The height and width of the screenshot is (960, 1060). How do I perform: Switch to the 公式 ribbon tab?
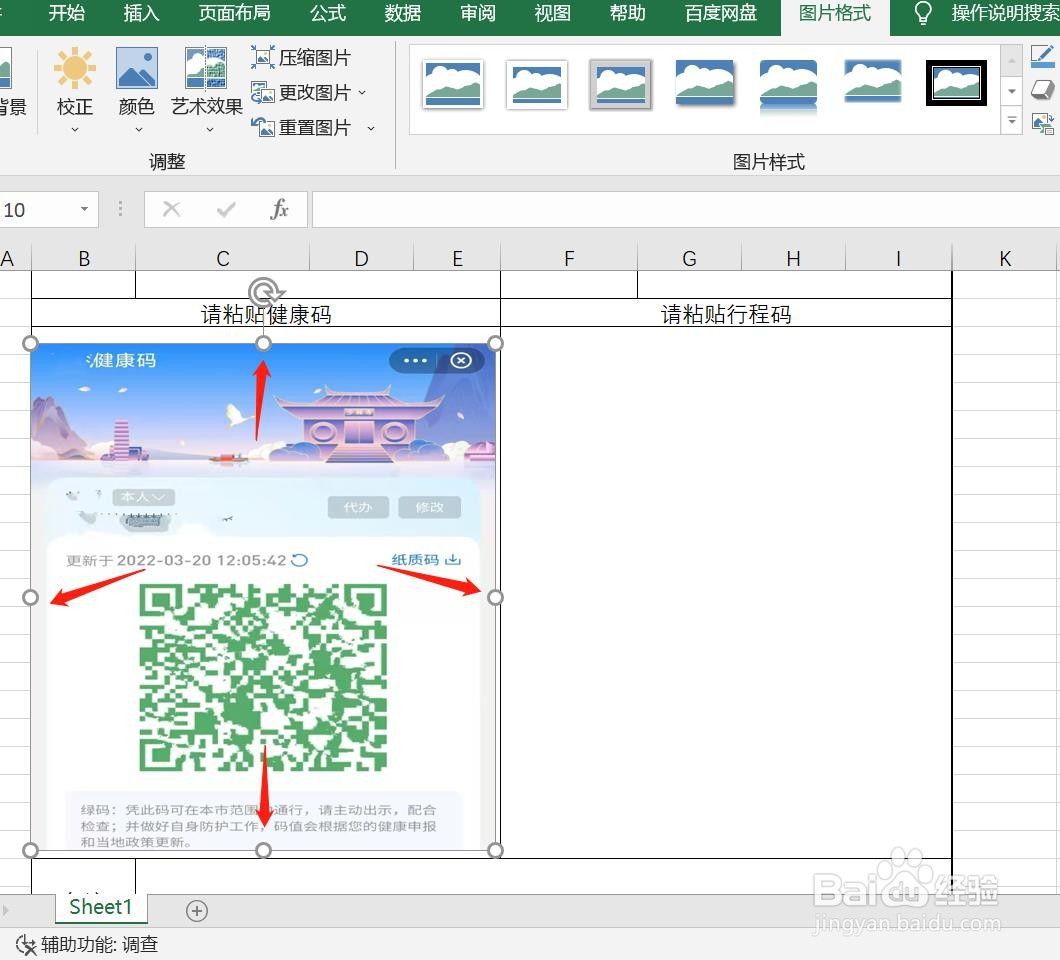[328, 13]
